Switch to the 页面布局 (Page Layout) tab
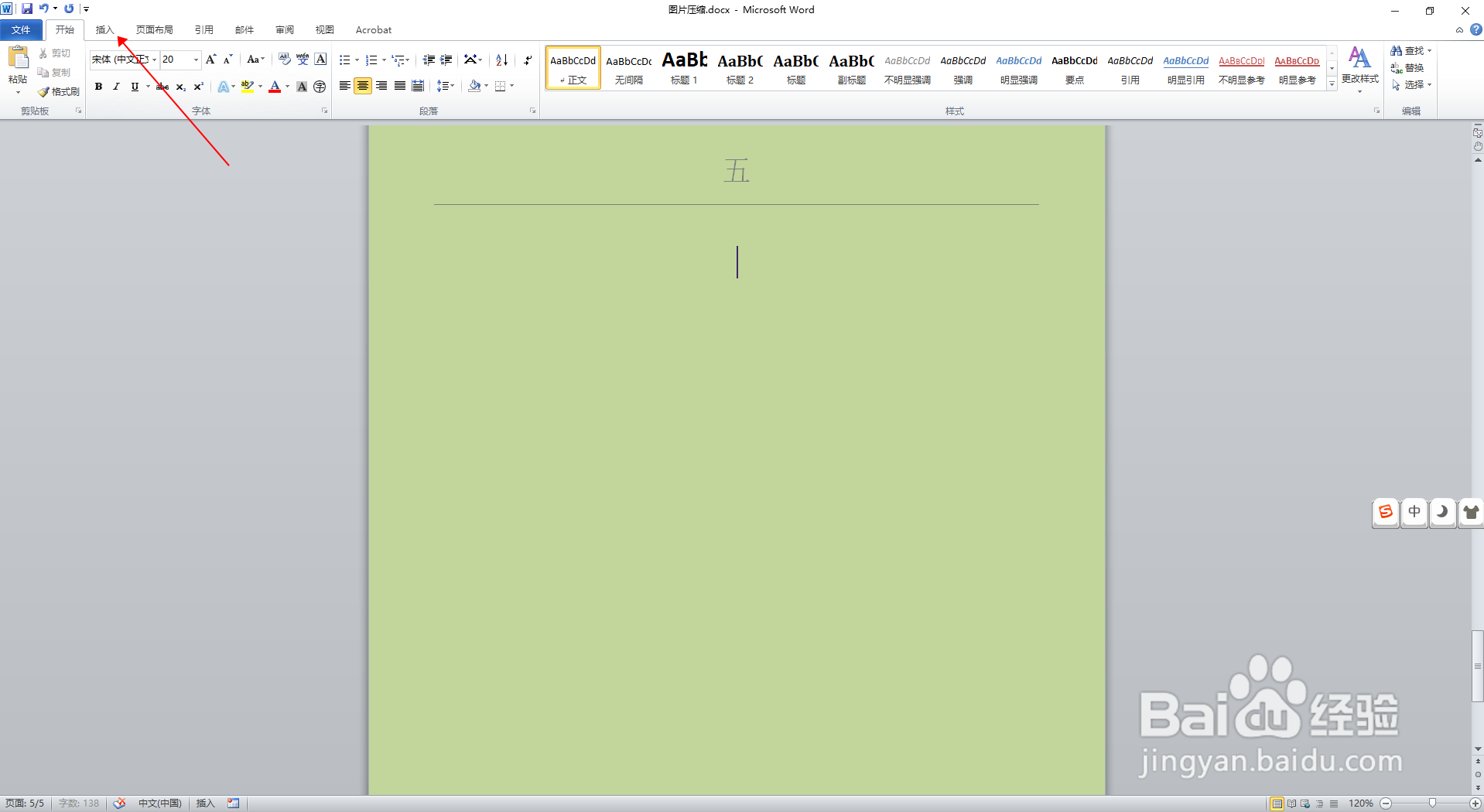1484x812 pixels. pyautogui.click(x=154, y=30)
